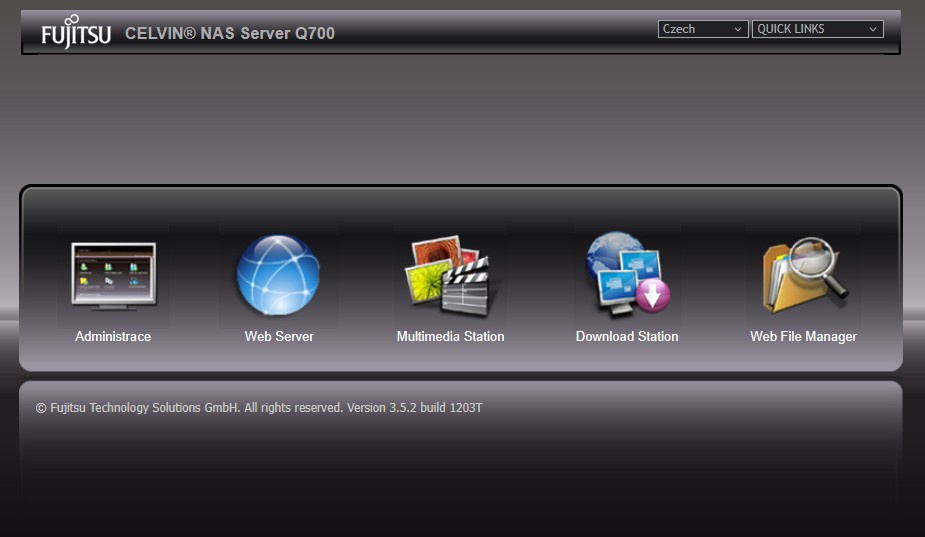The image size is (925, 537).
Task: Open the Download Station icon
Action: pyautogui.click(x=628, y=274)
